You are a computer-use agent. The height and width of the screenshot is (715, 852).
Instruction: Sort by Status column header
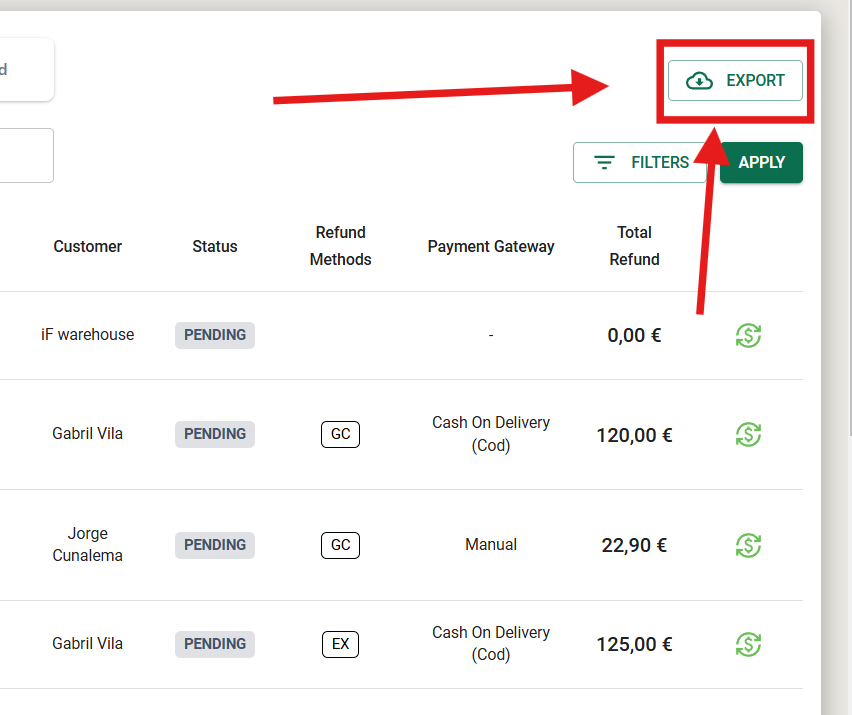pos(215,247)
